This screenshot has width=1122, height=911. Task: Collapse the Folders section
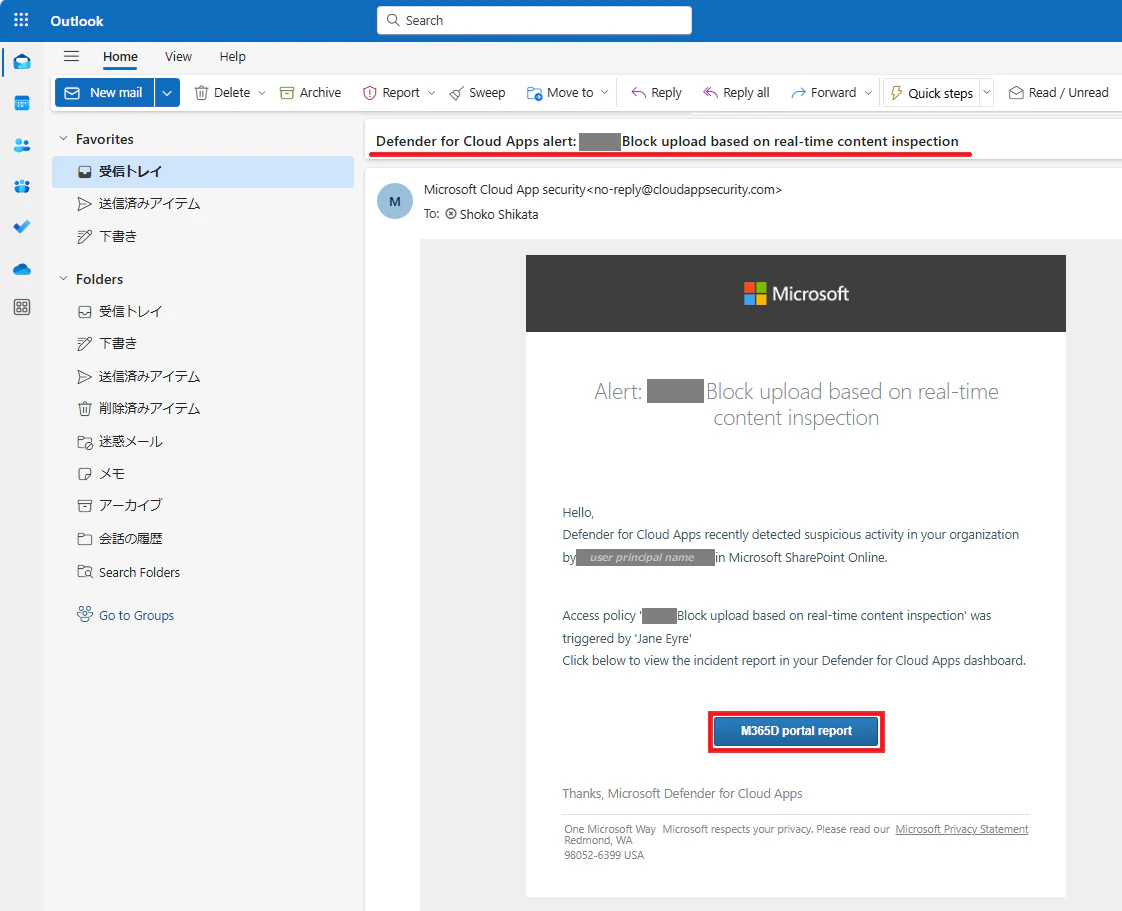click(x=63, y=278)
